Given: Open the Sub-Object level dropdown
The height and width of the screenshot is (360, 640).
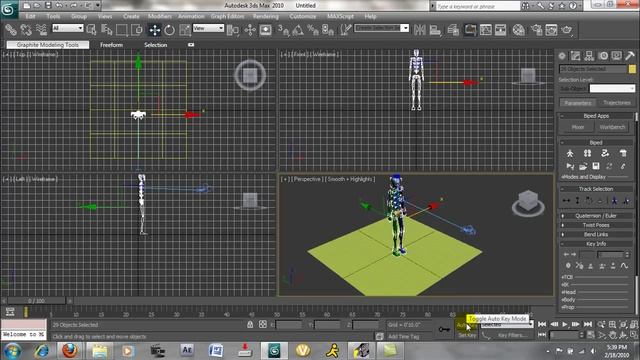Looking at the screenshot, I should (x=612, y=88).
